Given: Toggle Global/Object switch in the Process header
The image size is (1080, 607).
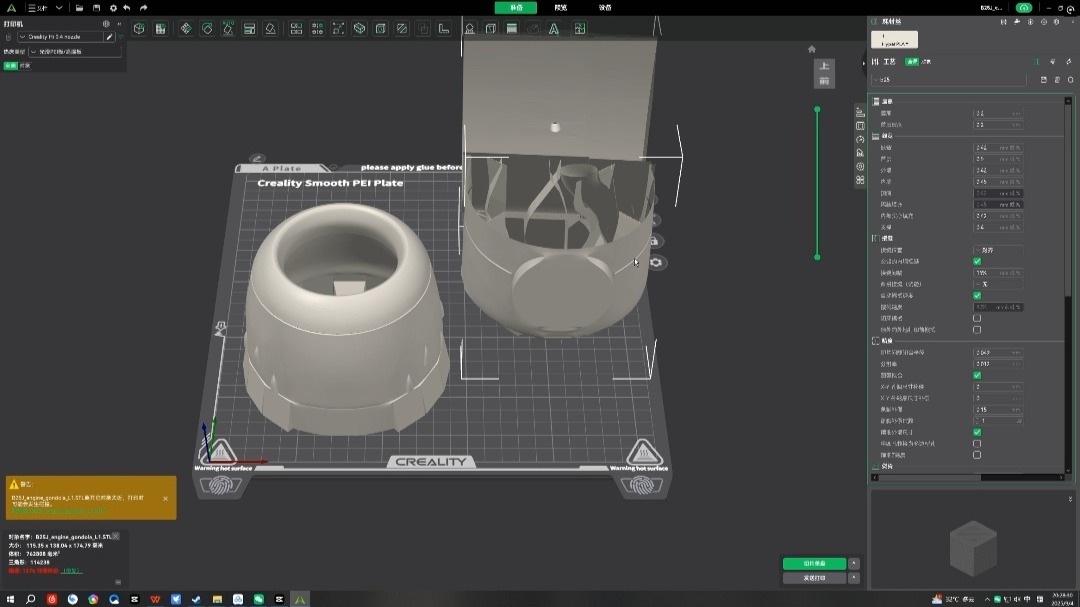Looking at the screenshot, I should (918, 62).
